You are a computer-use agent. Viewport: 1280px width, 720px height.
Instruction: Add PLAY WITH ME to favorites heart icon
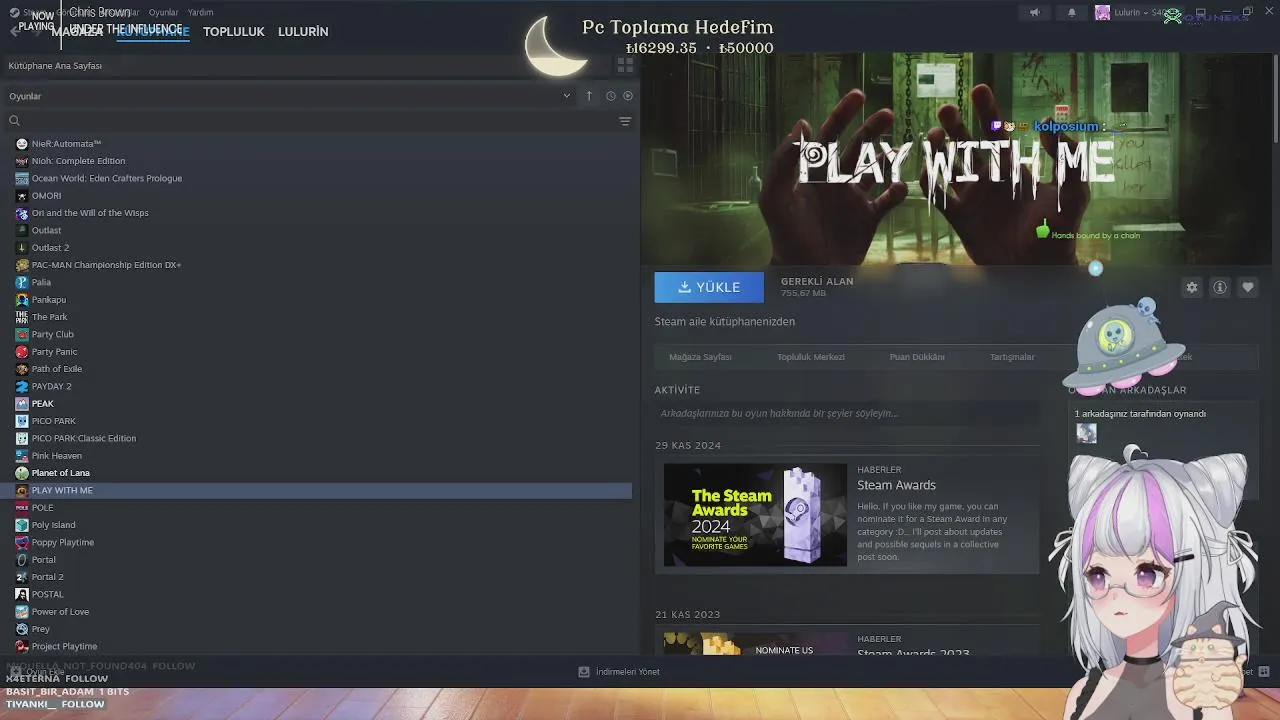[1248, 287]
